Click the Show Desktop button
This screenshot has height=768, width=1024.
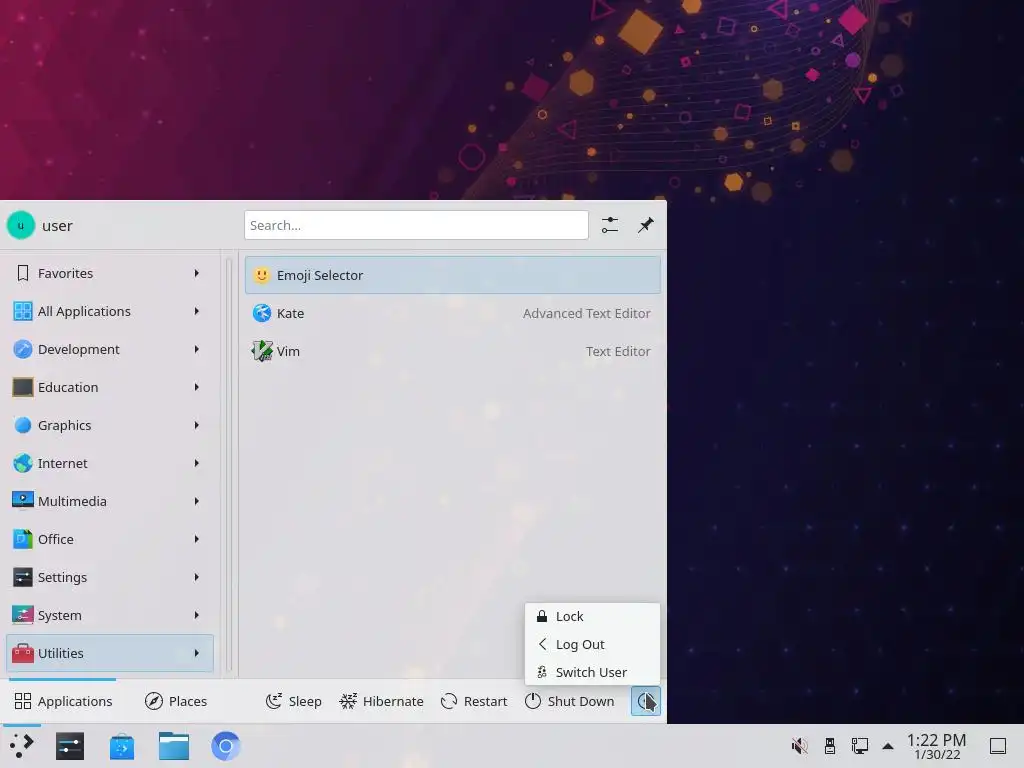[997, 746]
